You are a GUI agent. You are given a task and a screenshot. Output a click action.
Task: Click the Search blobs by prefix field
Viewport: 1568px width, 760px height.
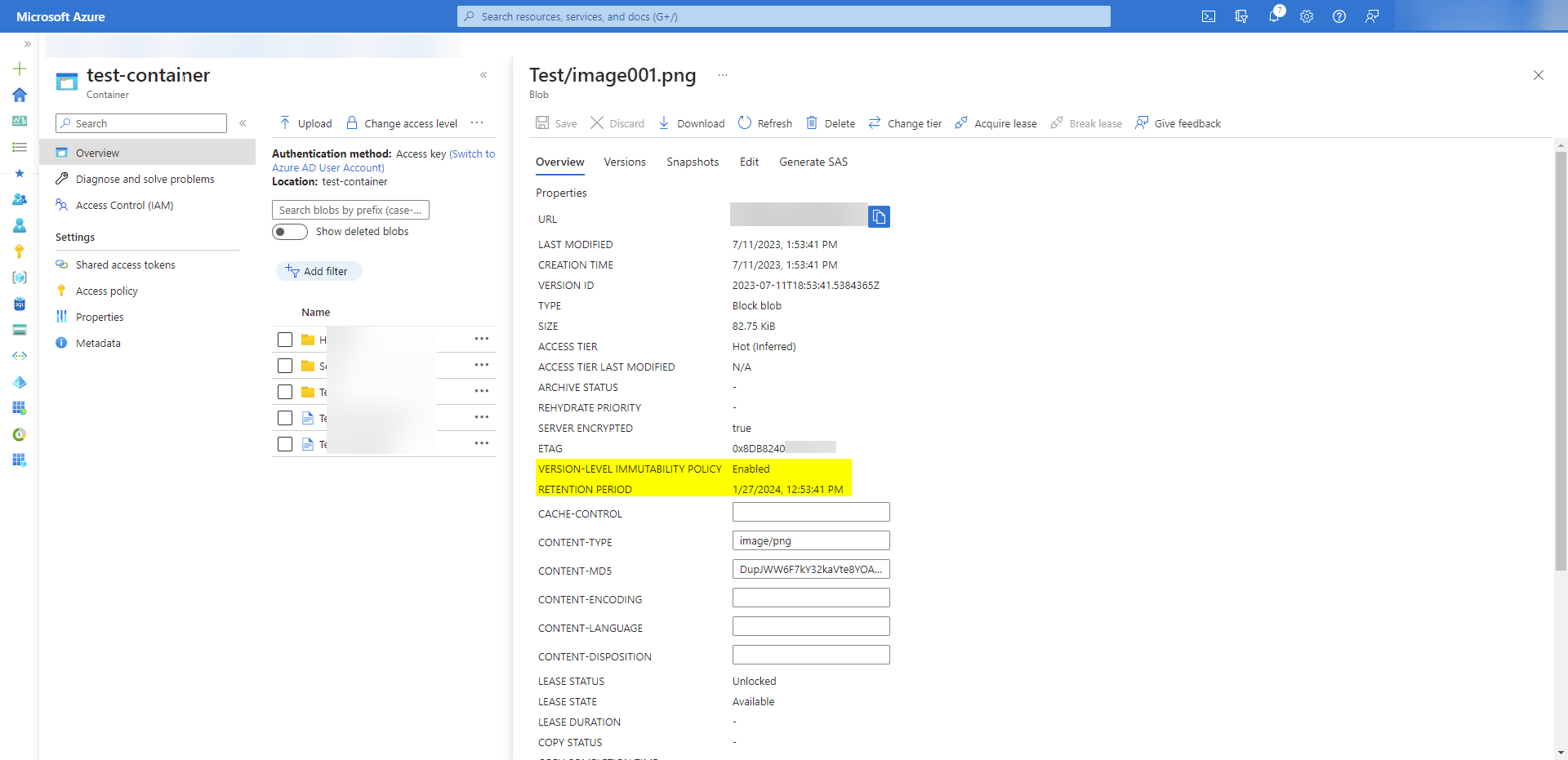pos(350,210)
